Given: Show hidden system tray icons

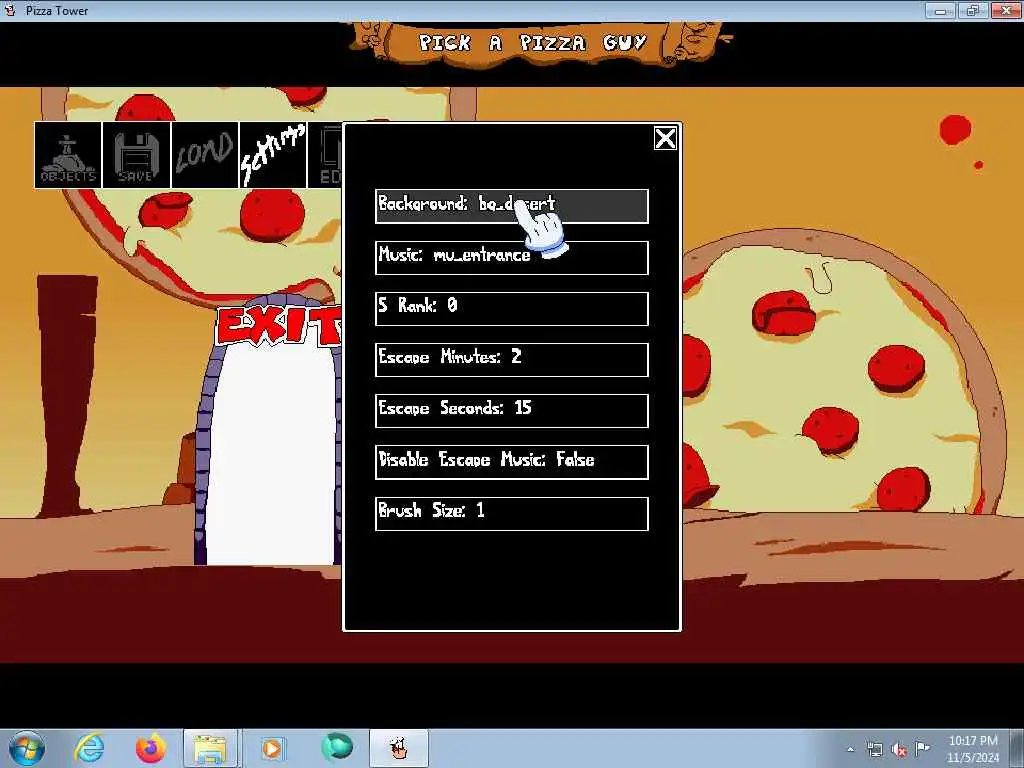Looking at the screenshot, I should [x=850, y=749].
